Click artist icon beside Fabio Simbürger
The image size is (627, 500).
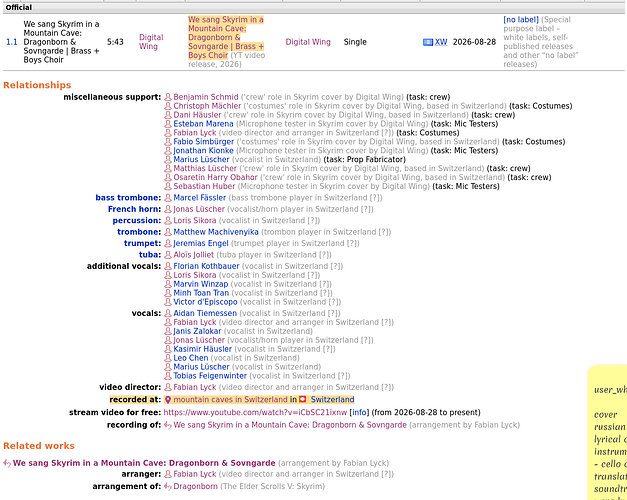point(168,142)
